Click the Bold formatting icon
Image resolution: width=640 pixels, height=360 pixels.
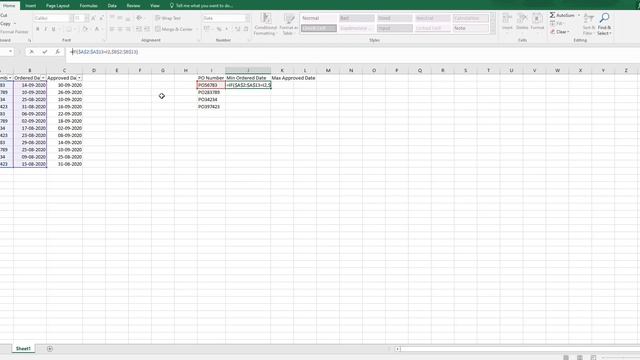point(38,29)
